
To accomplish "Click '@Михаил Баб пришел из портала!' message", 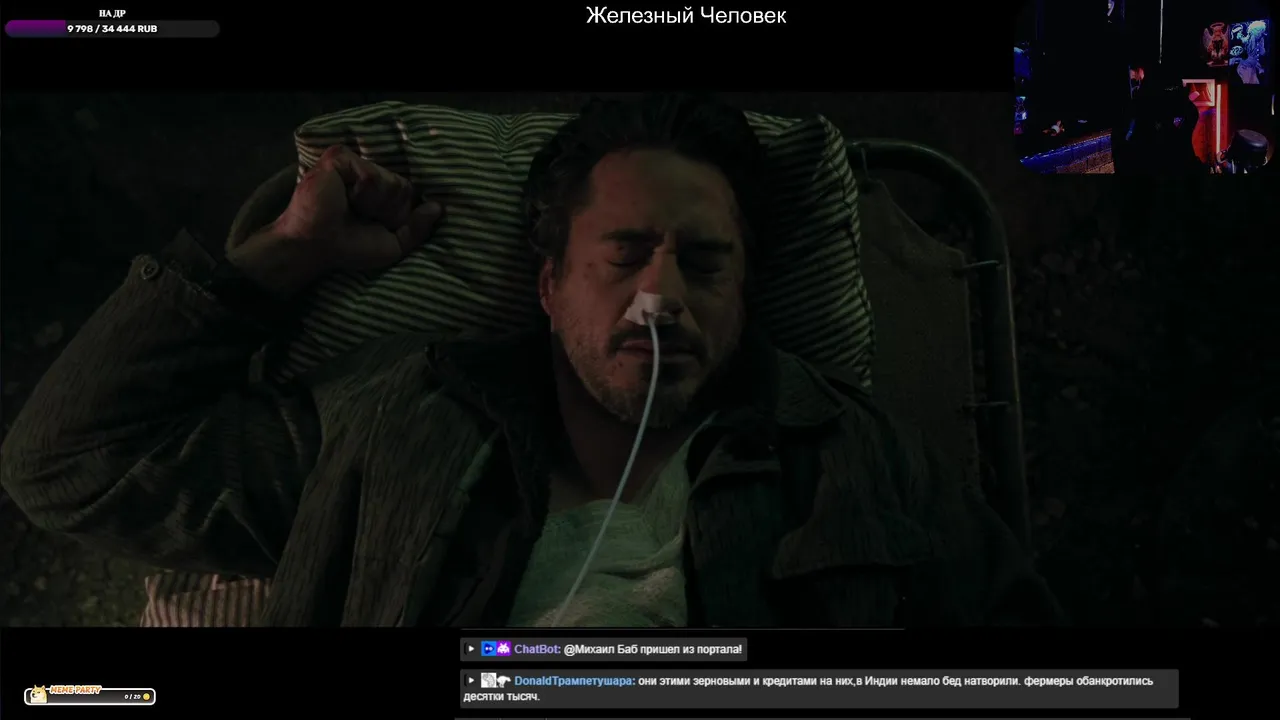I will [x=653, y=650].
